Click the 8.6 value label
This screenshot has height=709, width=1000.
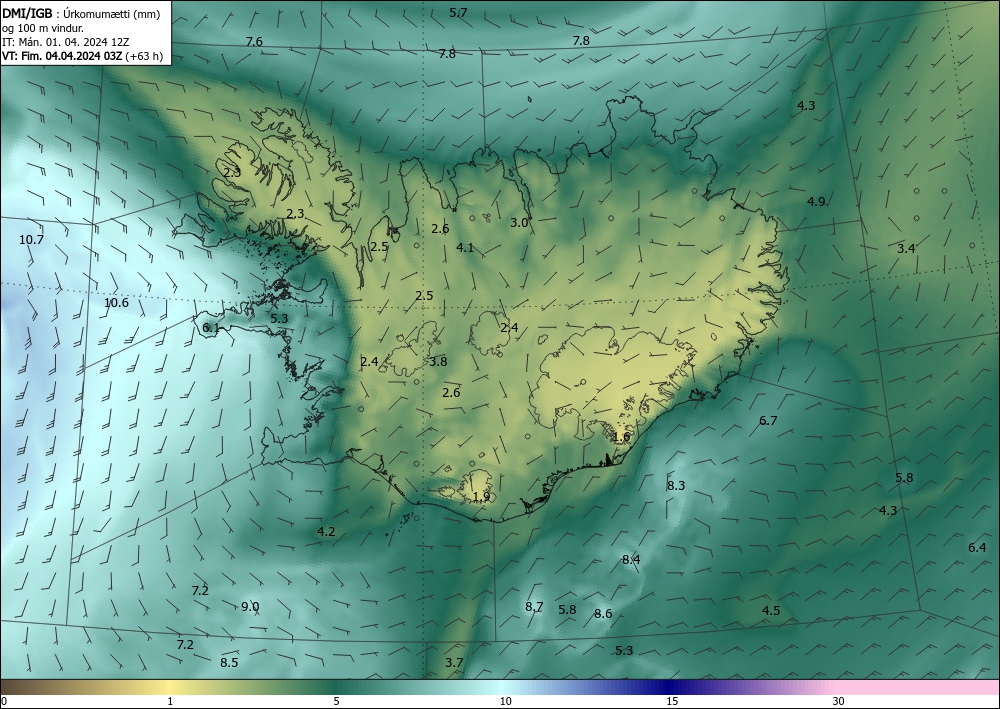[x=603, y=613]
